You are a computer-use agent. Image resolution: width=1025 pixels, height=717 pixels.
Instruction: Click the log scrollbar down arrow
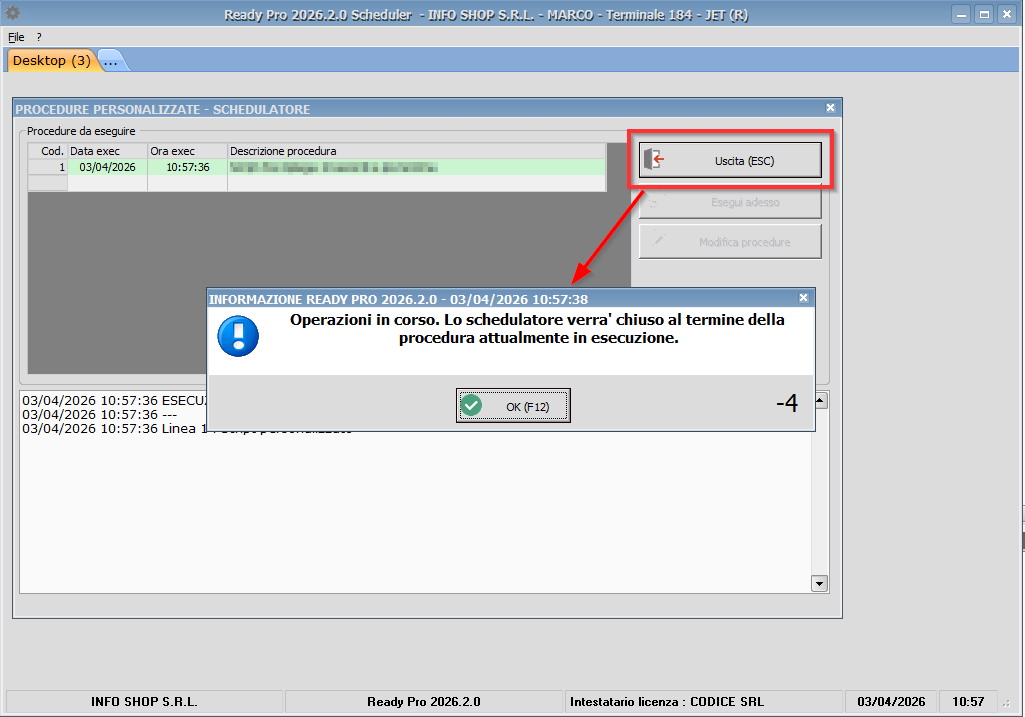820,584
